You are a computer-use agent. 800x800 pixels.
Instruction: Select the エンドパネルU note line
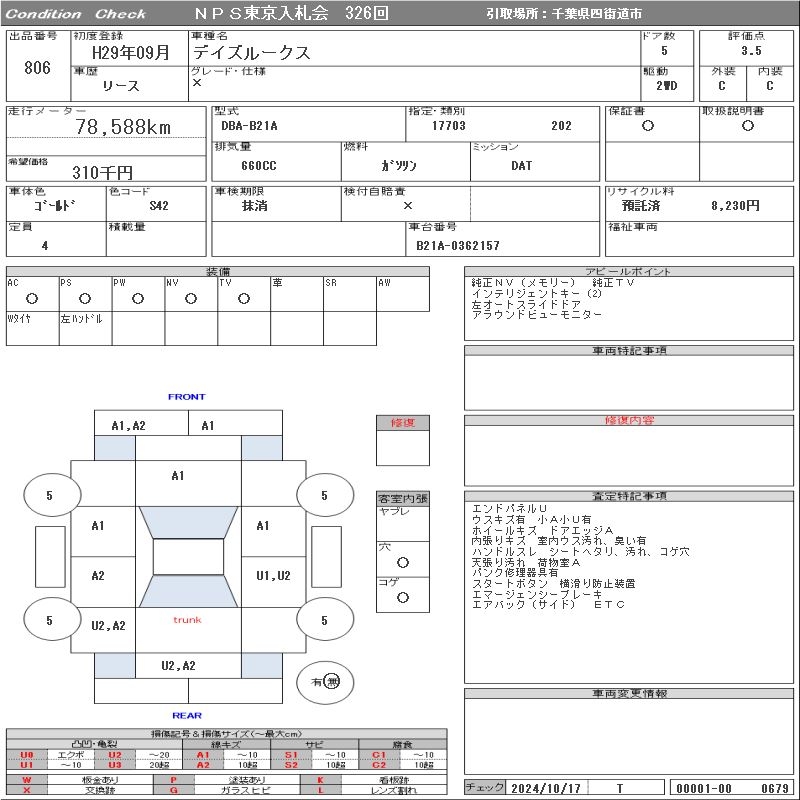tap(509, 509)
